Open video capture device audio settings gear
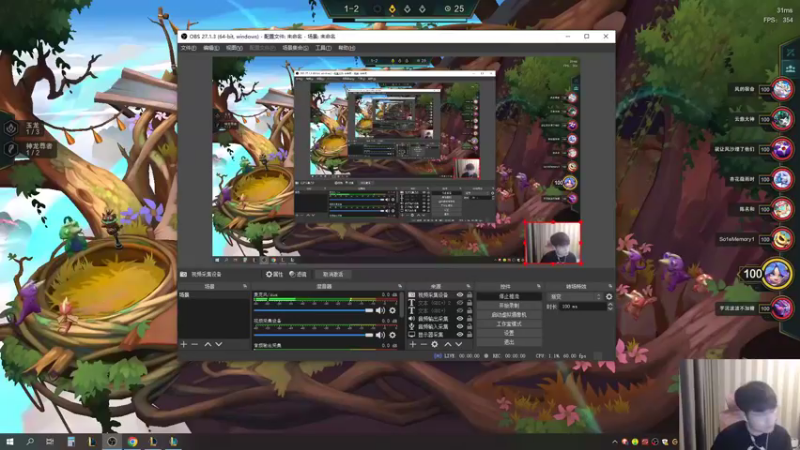 pos(392,335)
